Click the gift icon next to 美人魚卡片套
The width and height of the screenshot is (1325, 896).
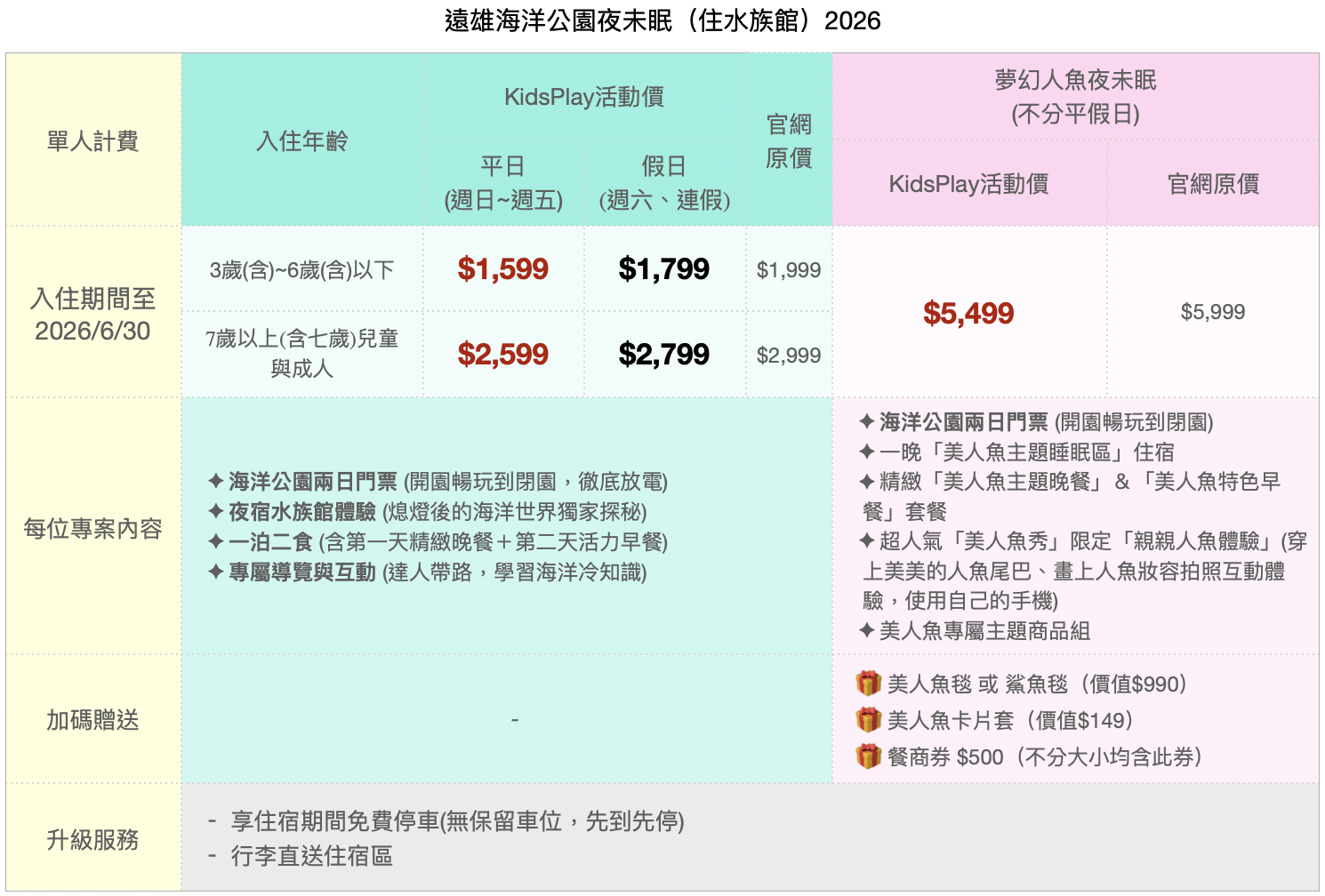tap(868, 720)
